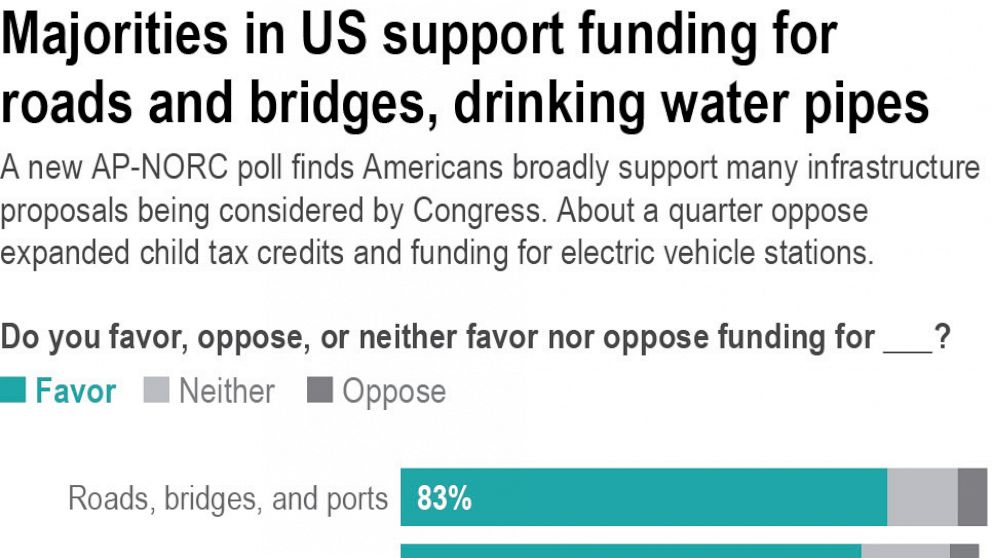Click the light gray Neither legend swatch
The width and height of the screenshot is (992, 558).
click(156, 391)
